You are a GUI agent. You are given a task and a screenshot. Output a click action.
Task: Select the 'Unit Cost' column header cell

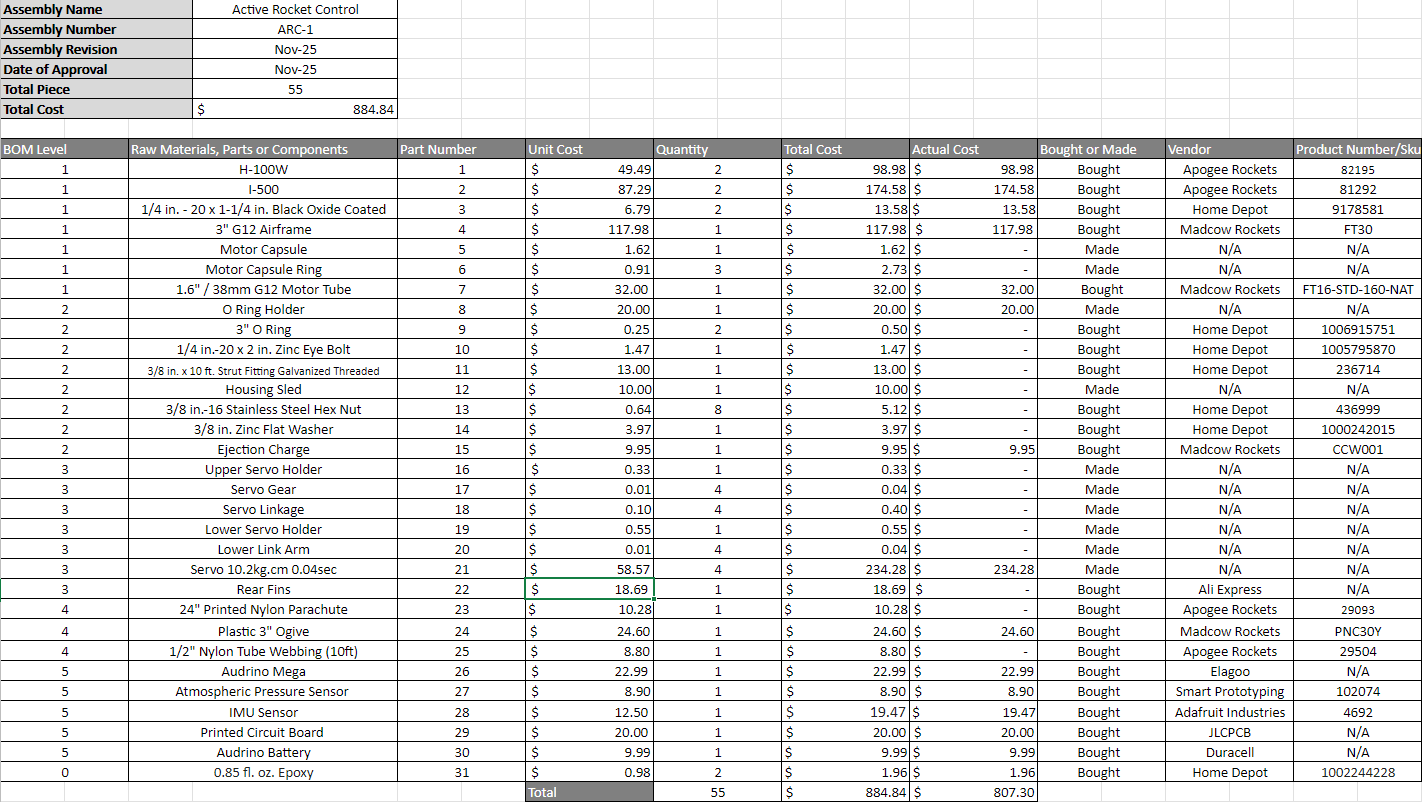click(x=589, y=149)
